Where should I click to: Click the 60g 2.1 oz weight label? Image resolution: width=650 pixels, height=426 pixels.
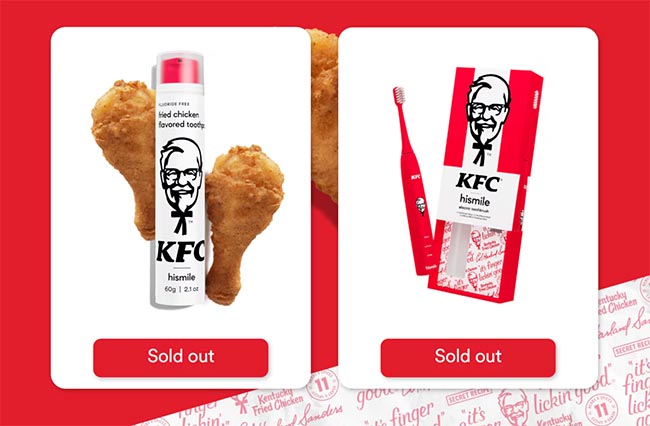tap(181, 289)
